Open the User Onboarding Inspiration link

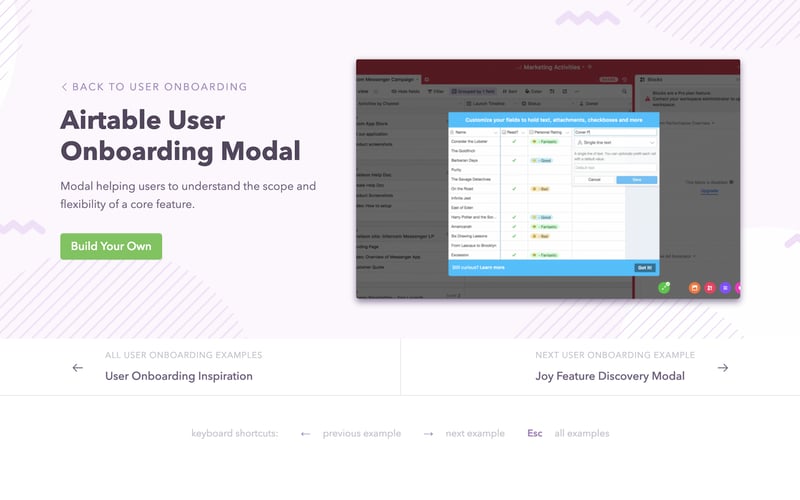click(x=179, y=376)
